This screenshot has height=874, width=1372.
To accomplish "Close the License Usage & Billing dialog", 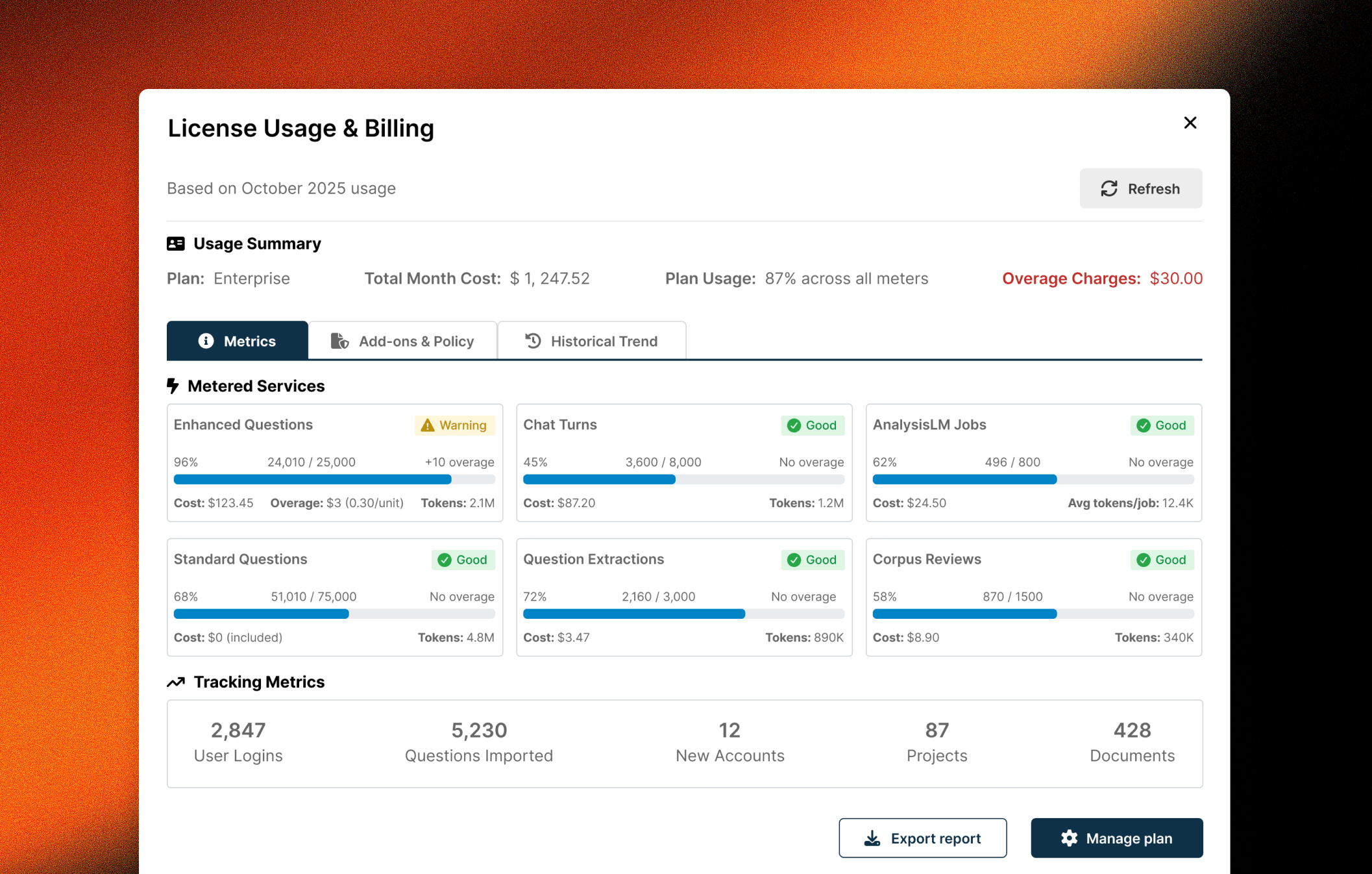I will 1190,123.
